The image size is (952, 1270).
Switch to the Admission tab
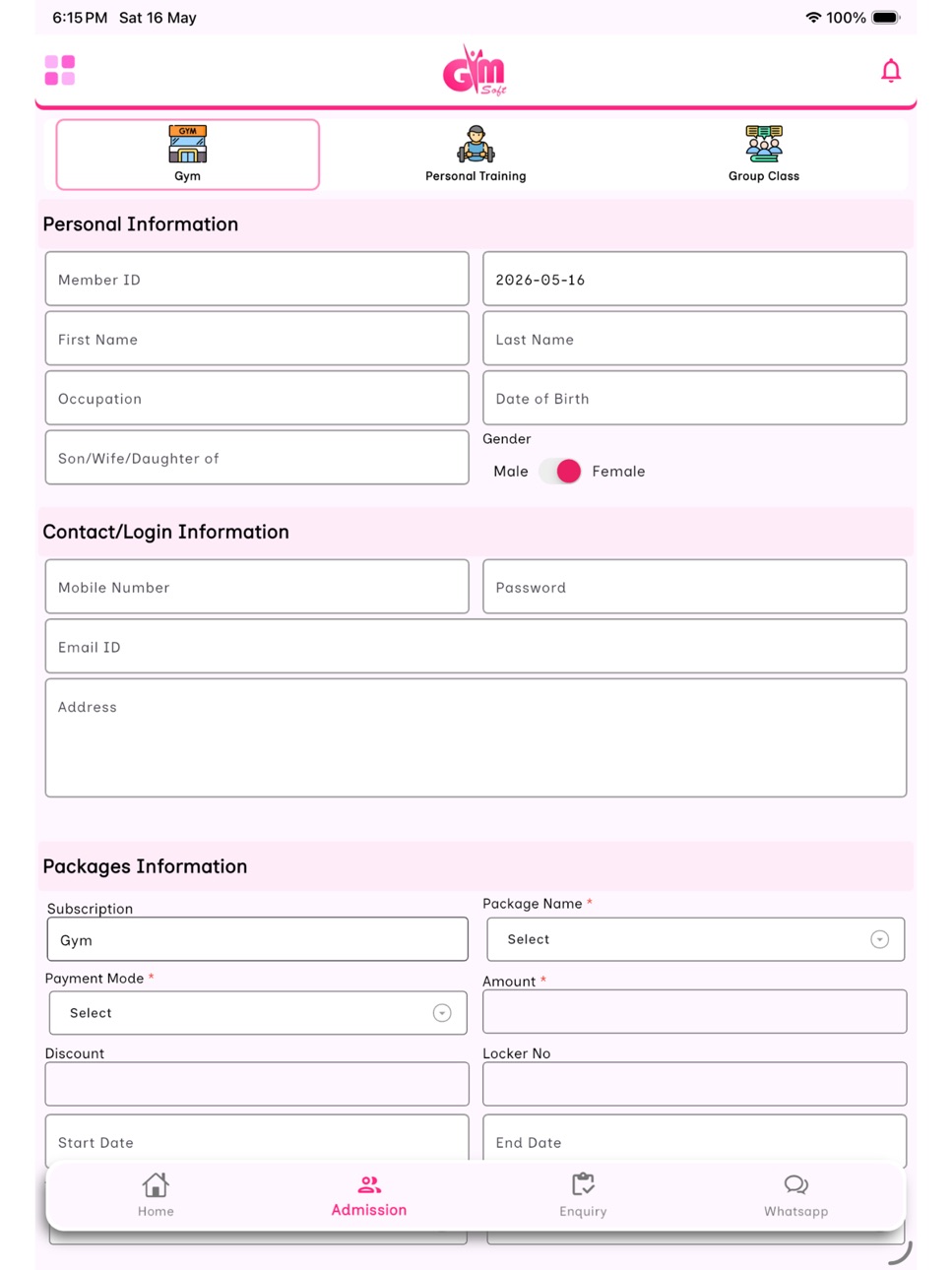(369, 1196)
